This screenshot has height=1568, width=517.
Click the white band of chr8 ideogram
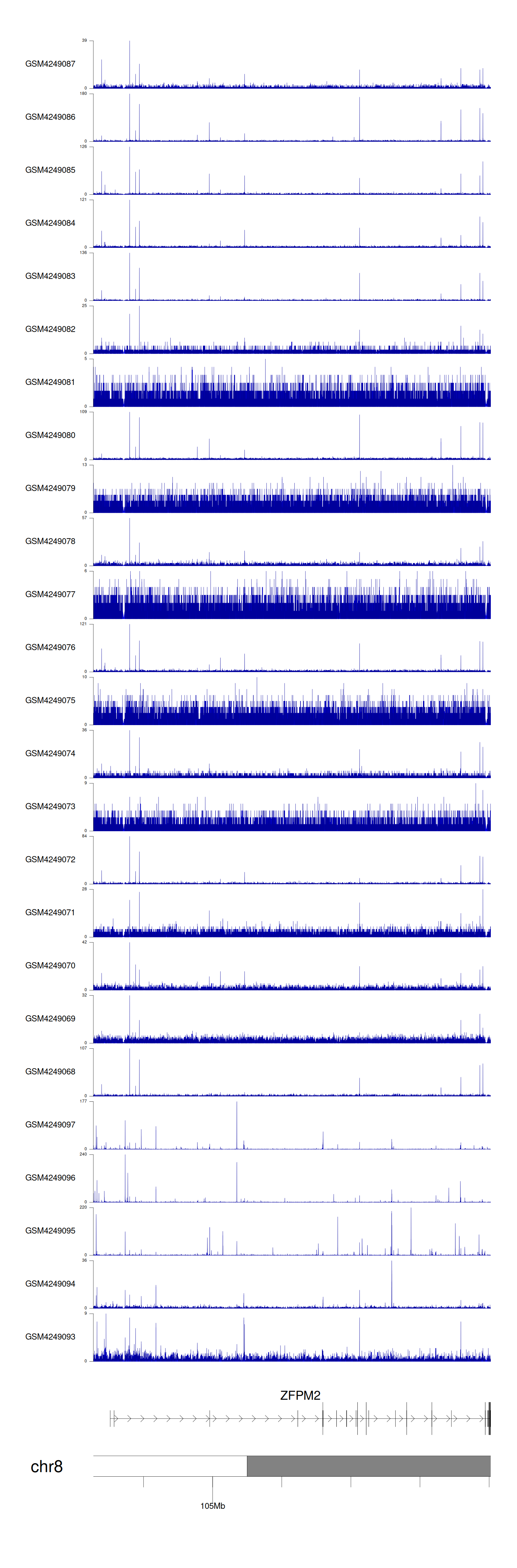170,1466
